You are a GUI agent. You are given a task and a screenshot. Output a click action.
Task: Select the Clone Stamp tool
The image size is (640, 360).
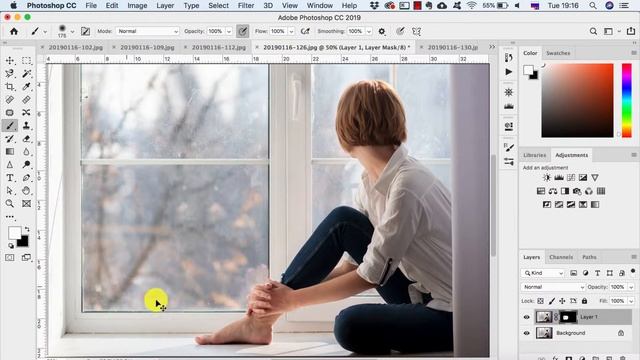click(27, 126)
